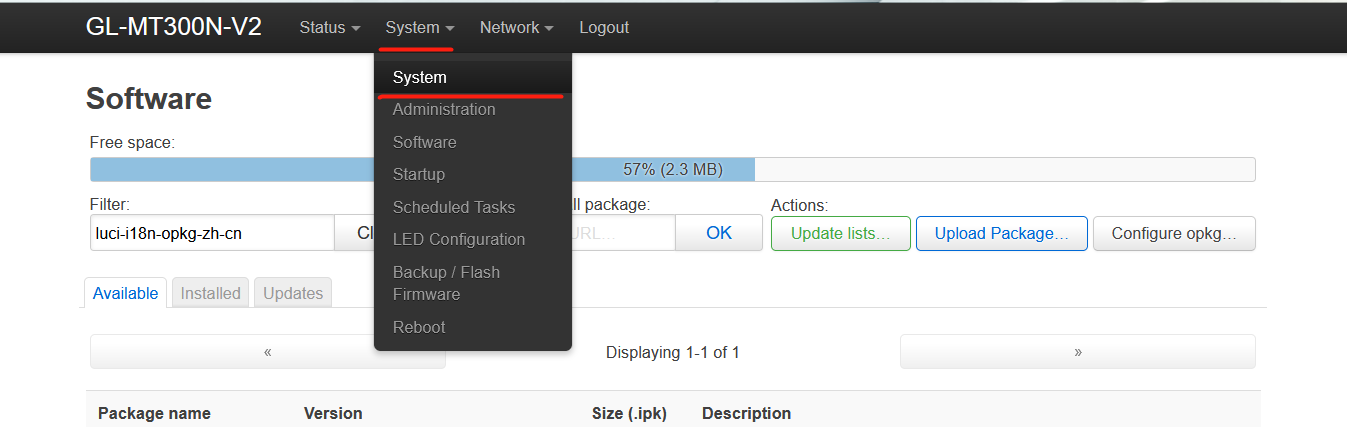Click OK to install package
Image resolution: width=1347 pixels, height=427 pixels.
click(x=719, y=233)
